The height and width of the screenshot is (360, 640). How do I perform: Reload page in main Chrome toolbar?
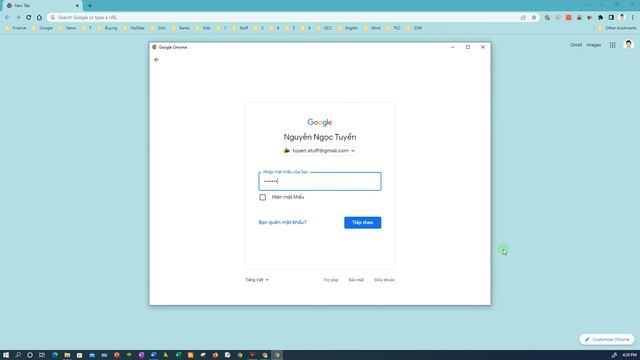29,18
